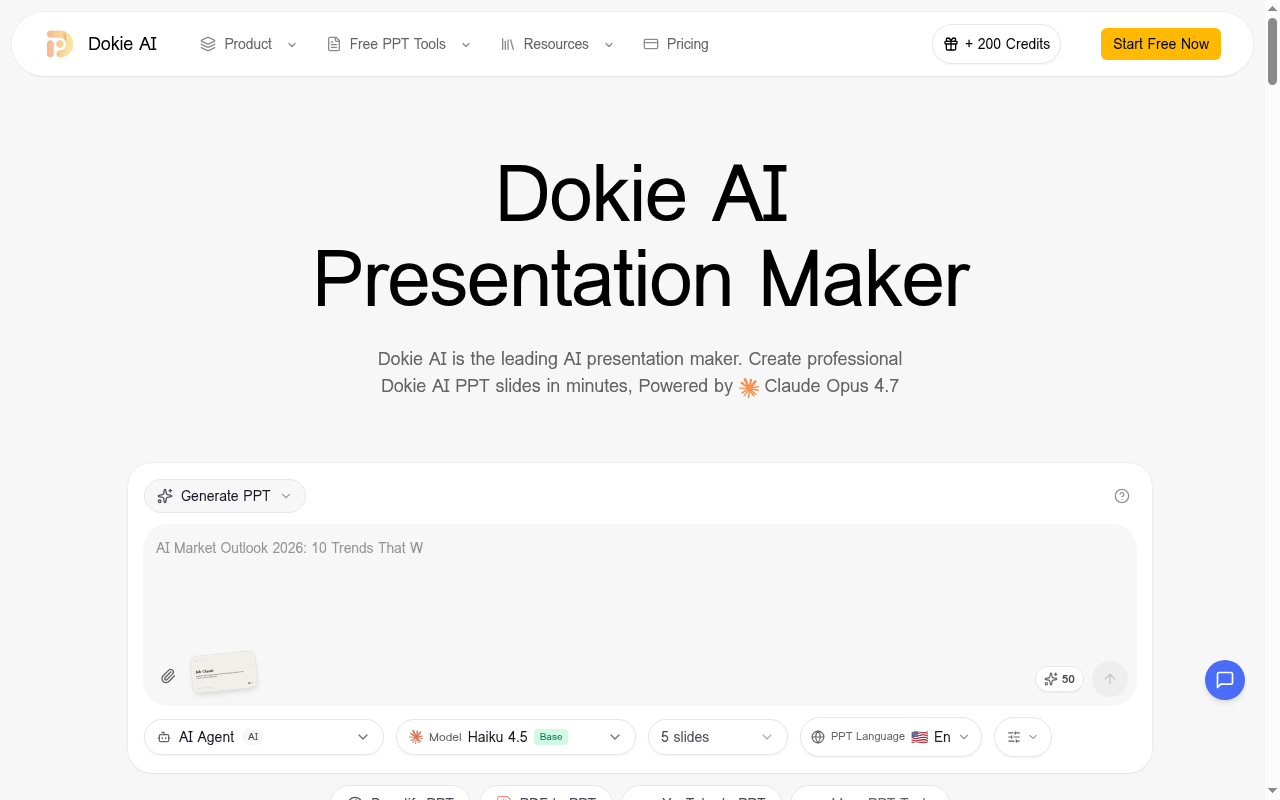Viewport: 1280px width, 800px height.
Task: Click the gift icon in credits button
Action: click(x=951, y=44)
